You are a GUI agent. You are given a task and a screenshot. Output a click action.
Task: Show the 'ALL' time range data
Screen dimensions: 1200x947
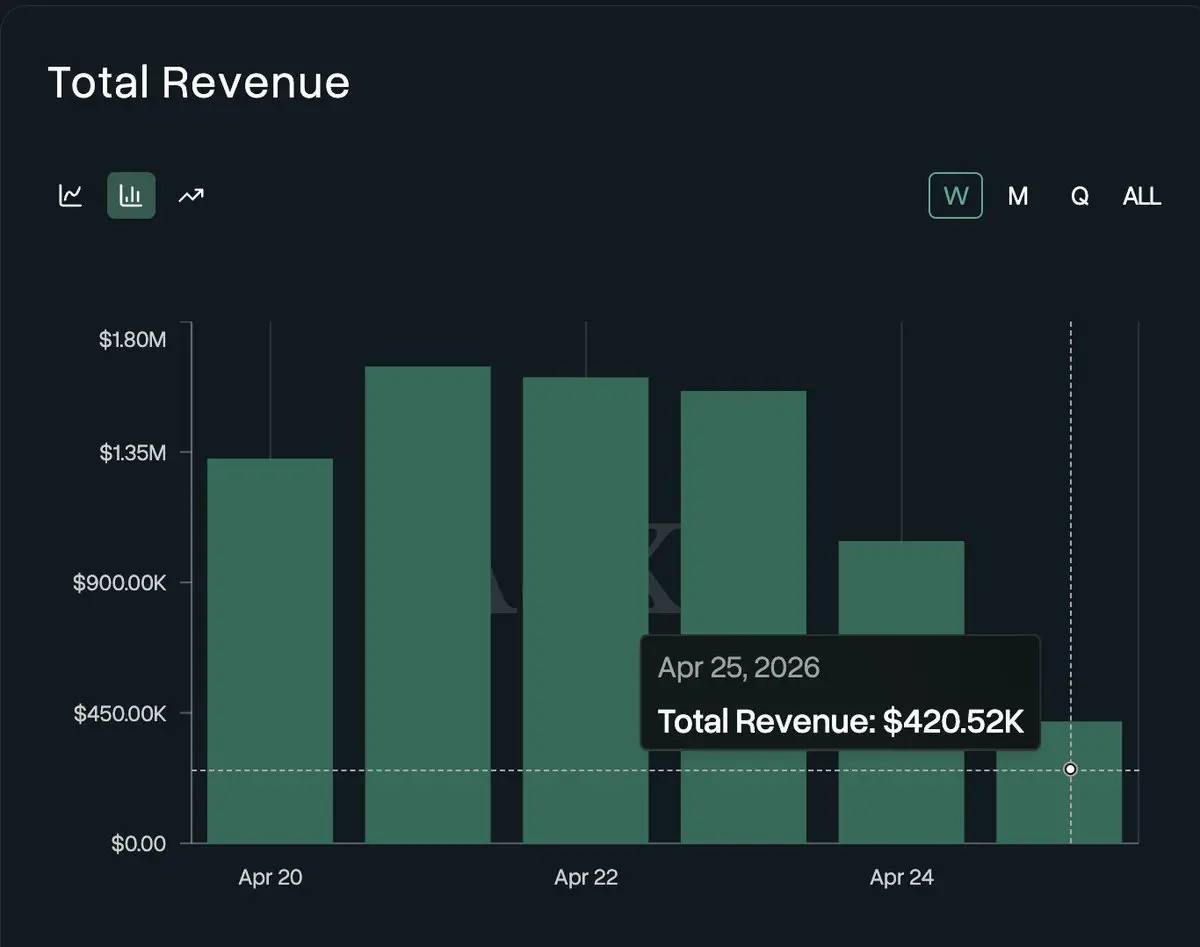pyautogui.click(x=1141, y=196)
